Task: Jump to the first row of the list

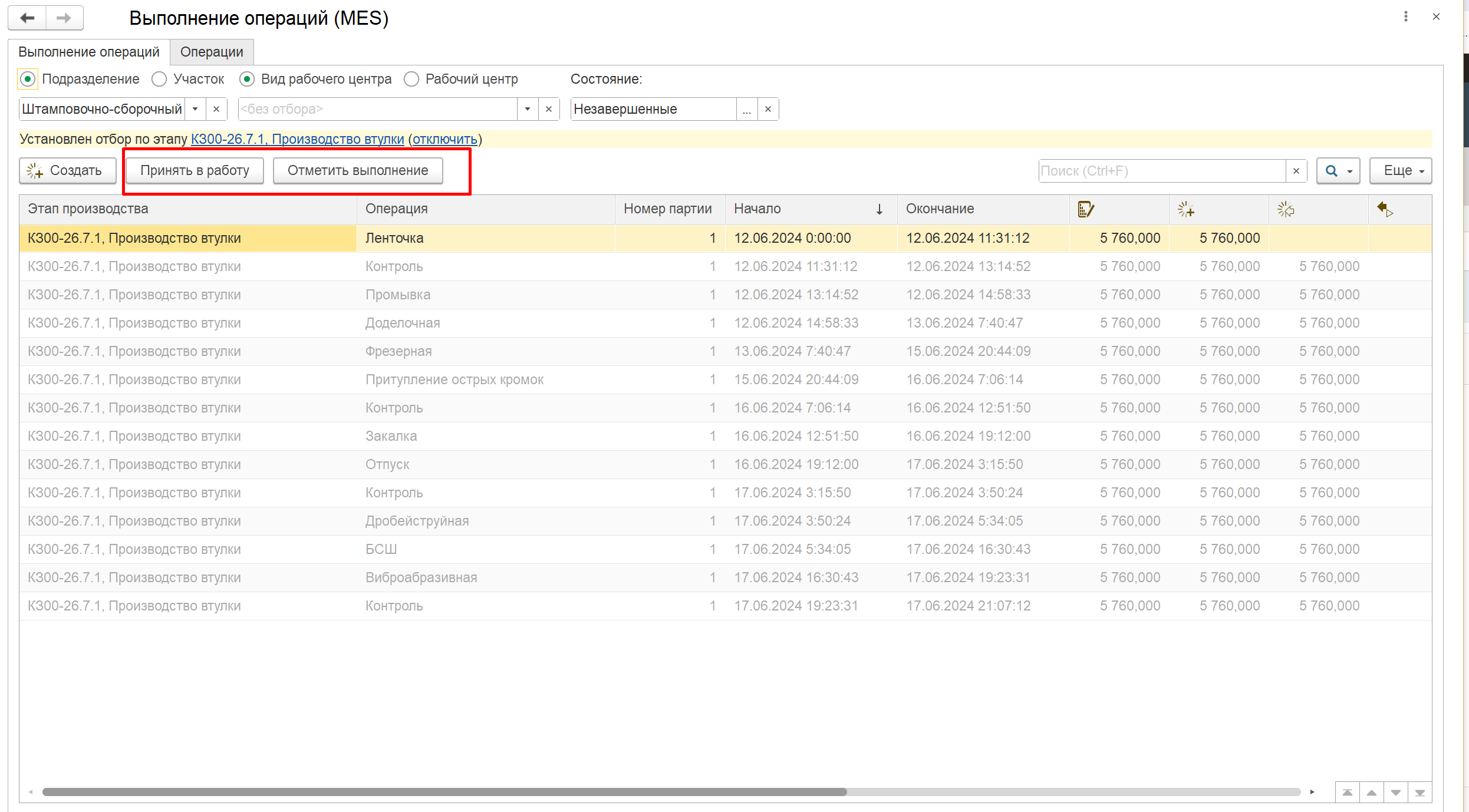Action: [1348, 793]
